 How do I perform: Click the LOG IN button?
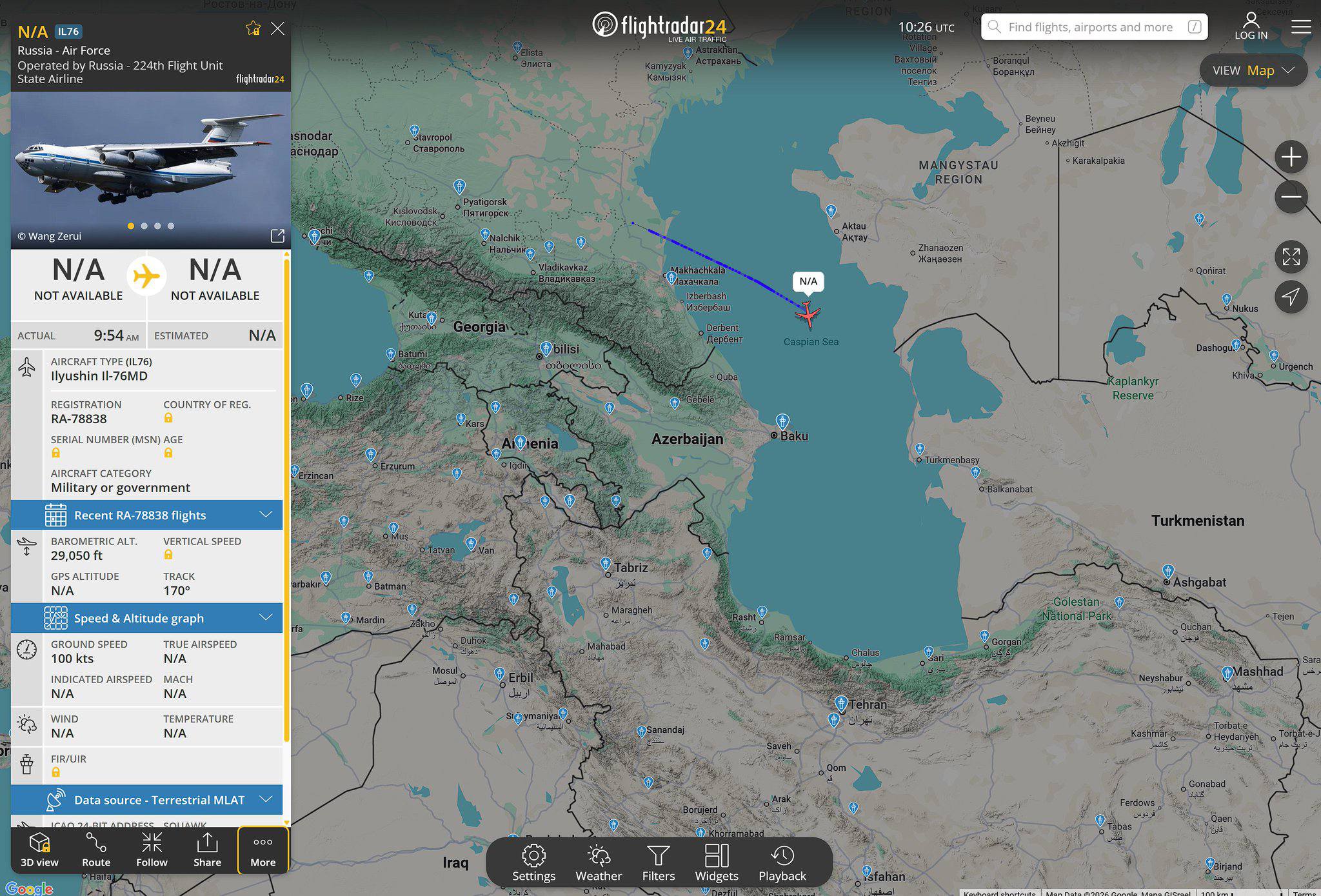tap(1251, 26)
